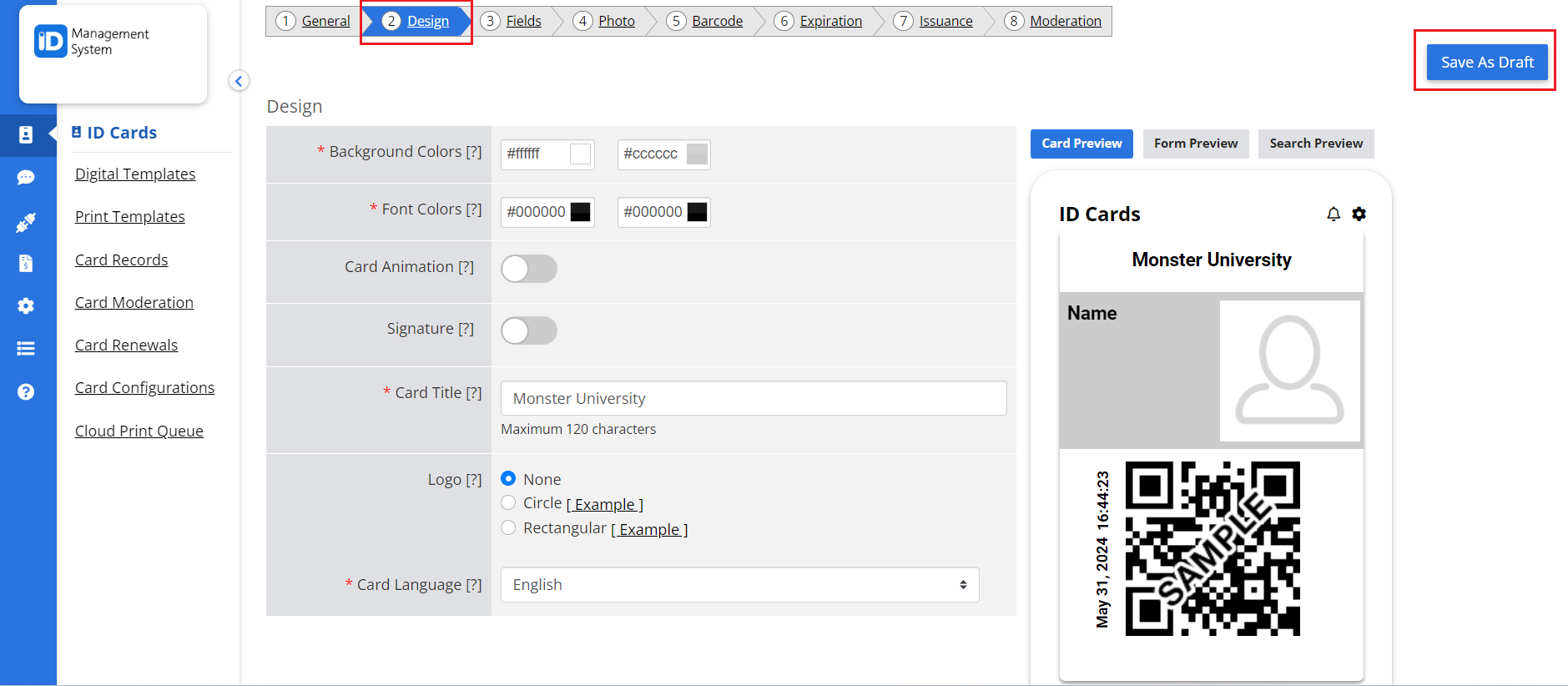The width and height of the screenshot is (1568, 686).
Task: Open Card Moderation link
Action: pyautogui.click(x=134, y=302)
